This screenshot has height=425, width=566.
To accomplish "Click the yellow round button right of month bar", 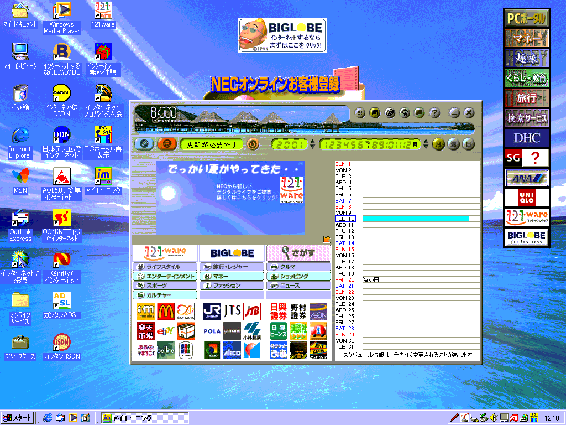I will click(x=438, y=144).
